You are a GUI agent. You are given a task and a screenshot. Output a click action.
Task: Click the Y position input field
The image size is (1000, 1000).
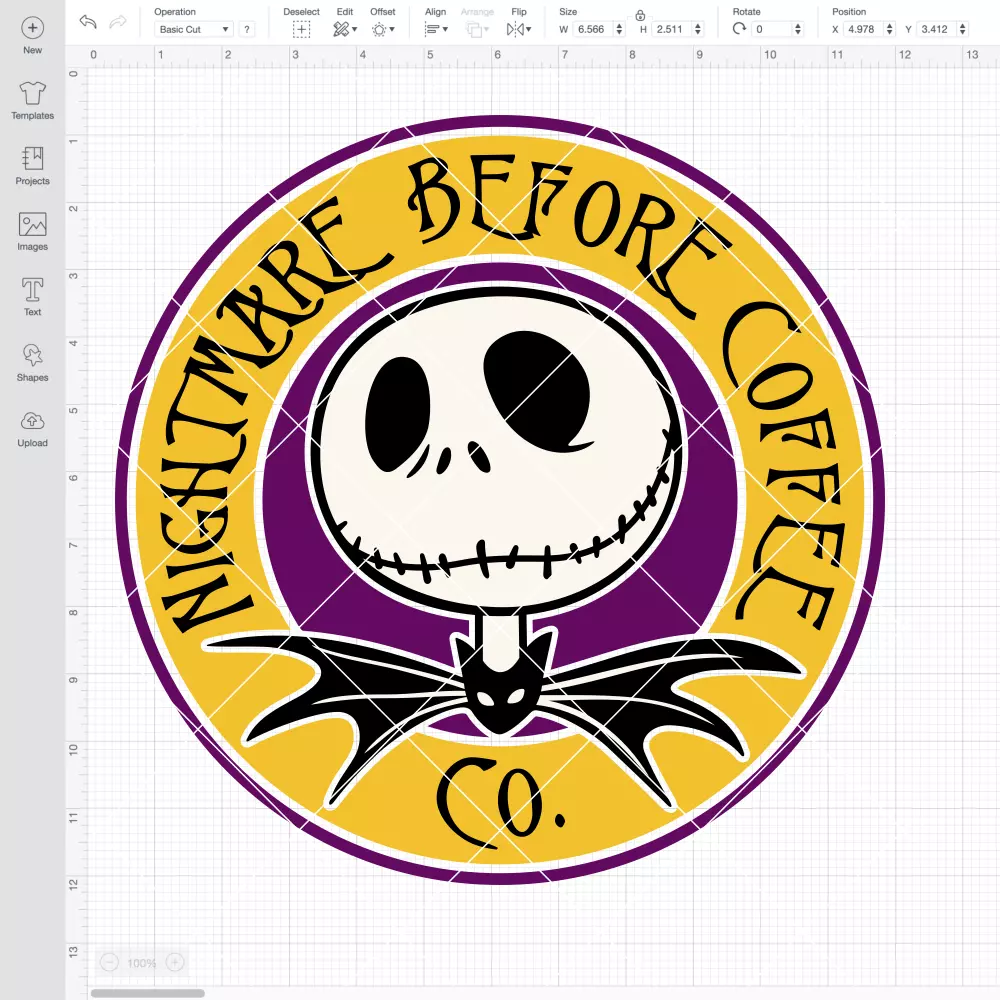937,29
